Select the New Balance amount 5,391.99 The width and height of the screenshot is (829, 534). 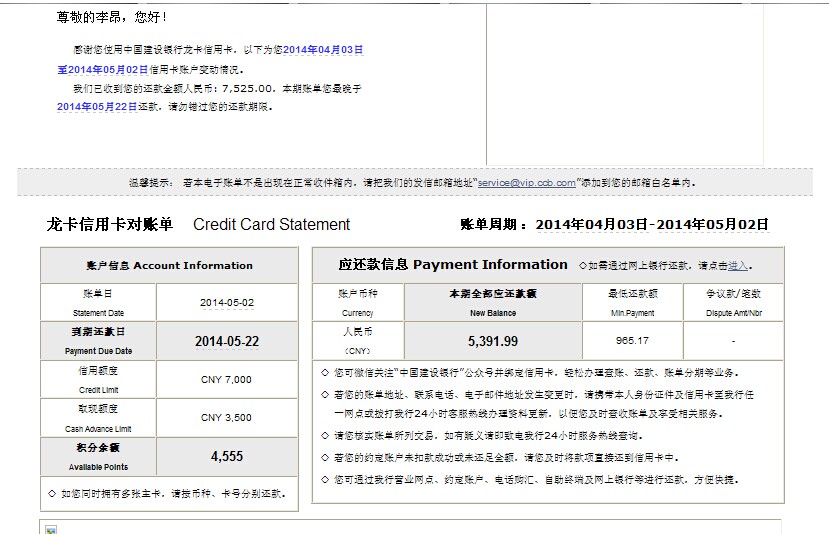click(493, 341)
